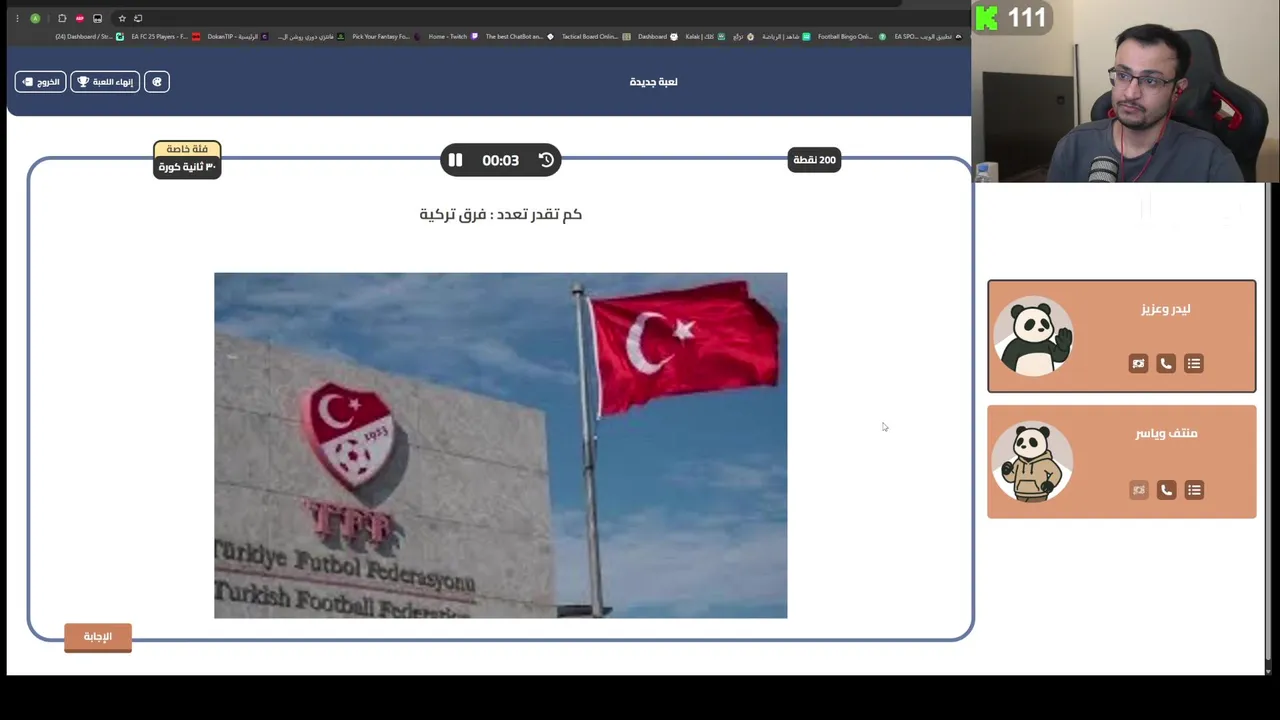
Task: Open the Home - Twitch bookmark
Action: tap(454, 37)
